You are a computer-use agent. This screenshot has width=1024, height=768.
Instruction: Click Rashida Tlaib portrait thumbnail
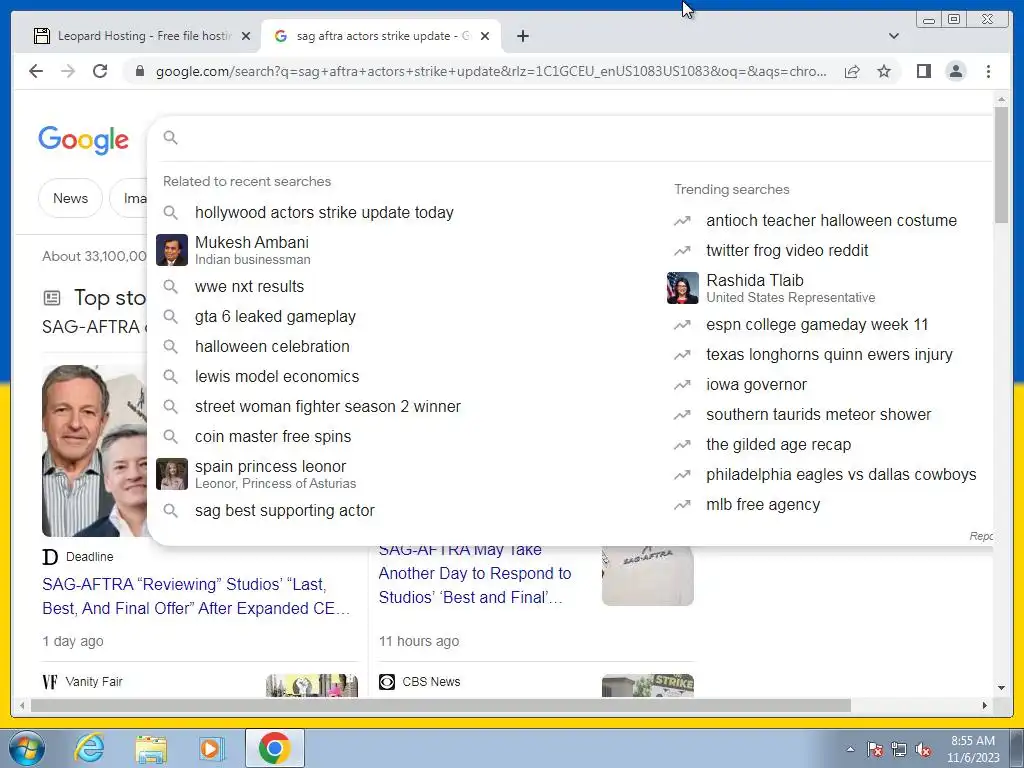pyautogui.click(x=682, y=288)
